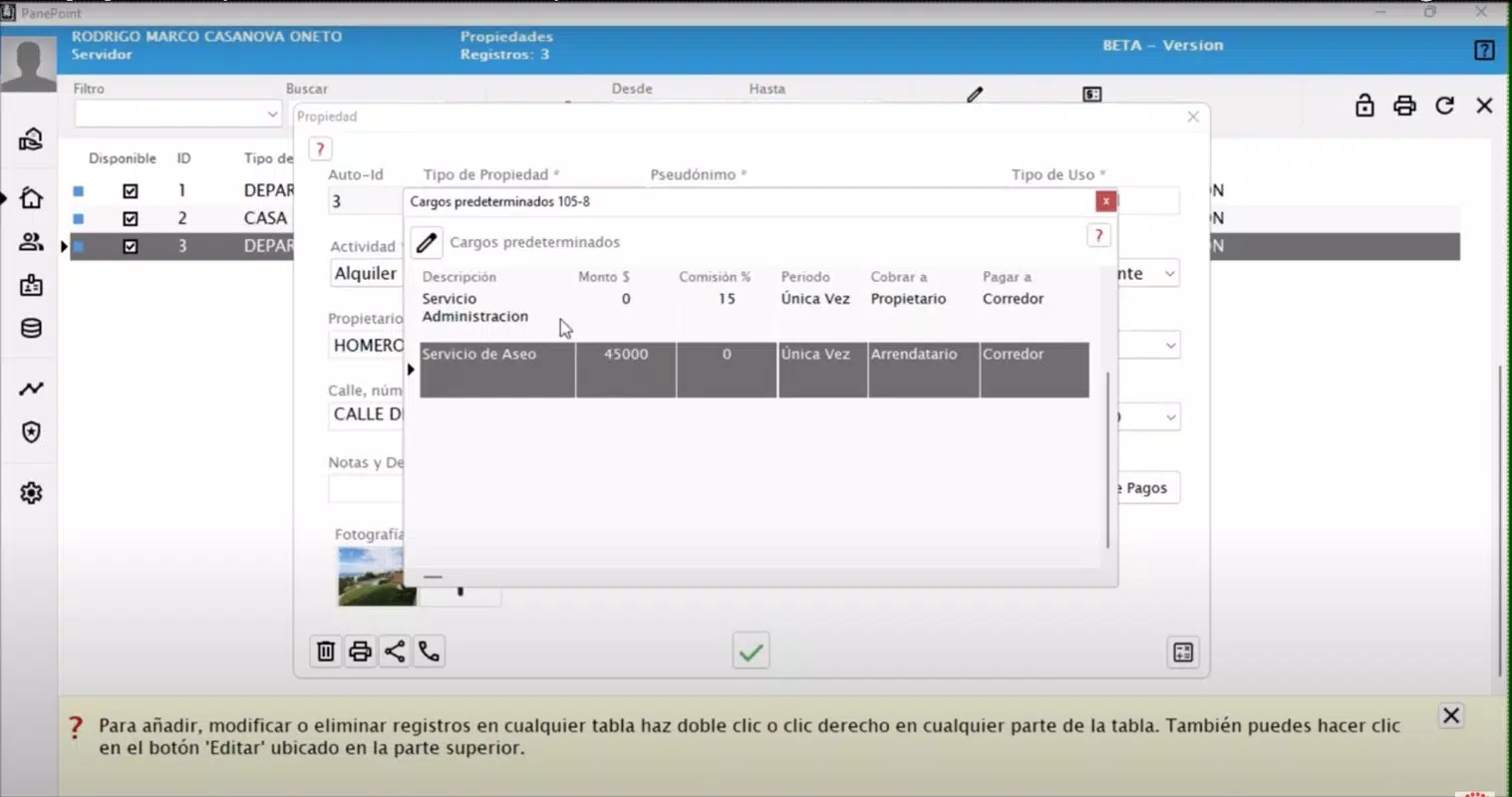Click red help icon in Propiedad dialog
Screen dimensions: 1512x797
click(320, 148)
